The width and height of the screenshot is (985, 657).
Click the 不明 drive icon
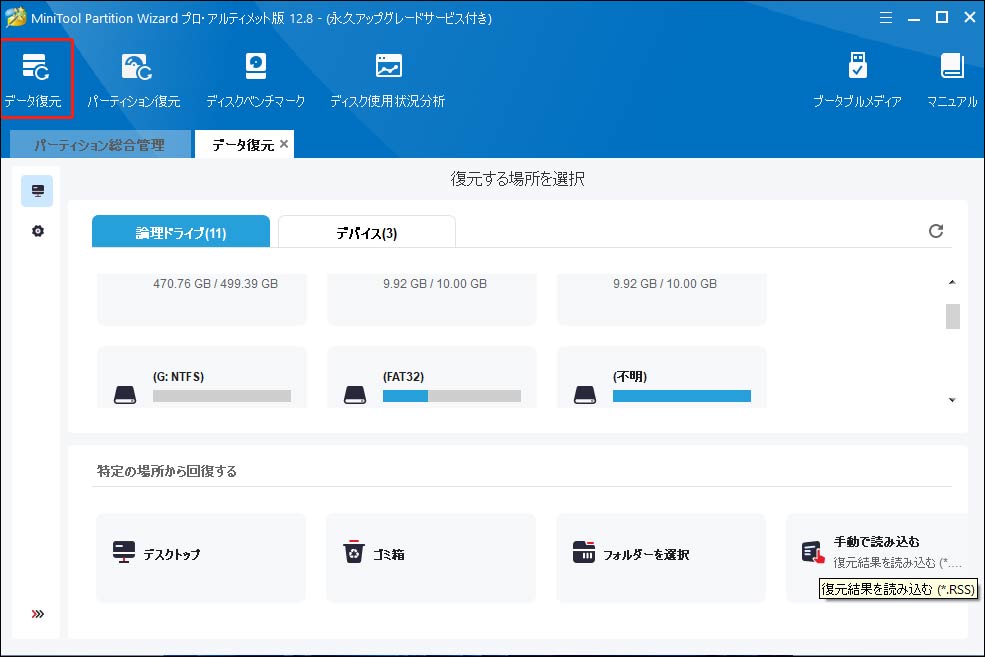[x=585, y=395]
